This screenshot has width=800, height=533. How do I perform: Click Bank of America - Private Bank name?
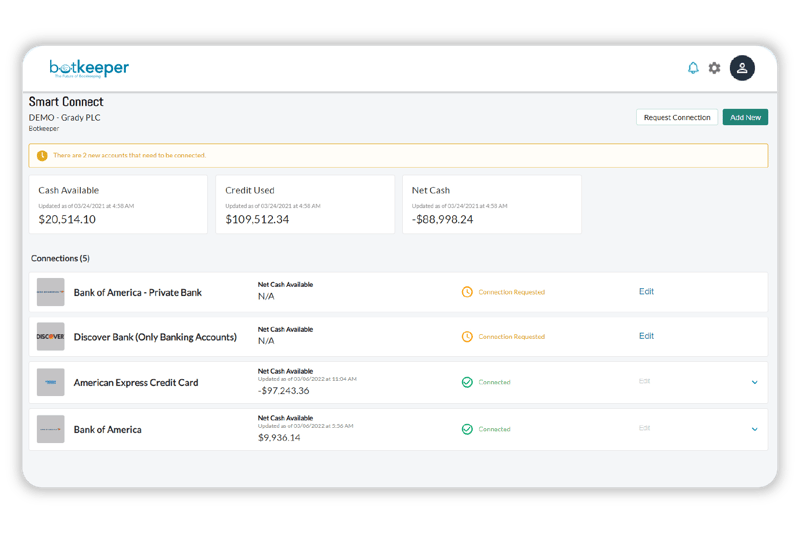click(138, 292)
